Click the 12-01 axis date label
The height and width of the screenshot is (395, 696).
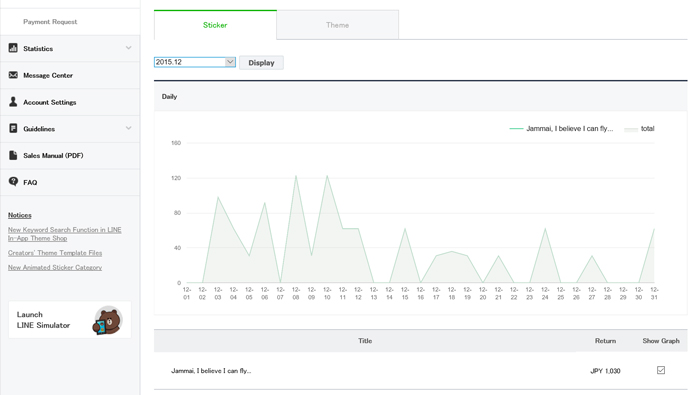186,293
